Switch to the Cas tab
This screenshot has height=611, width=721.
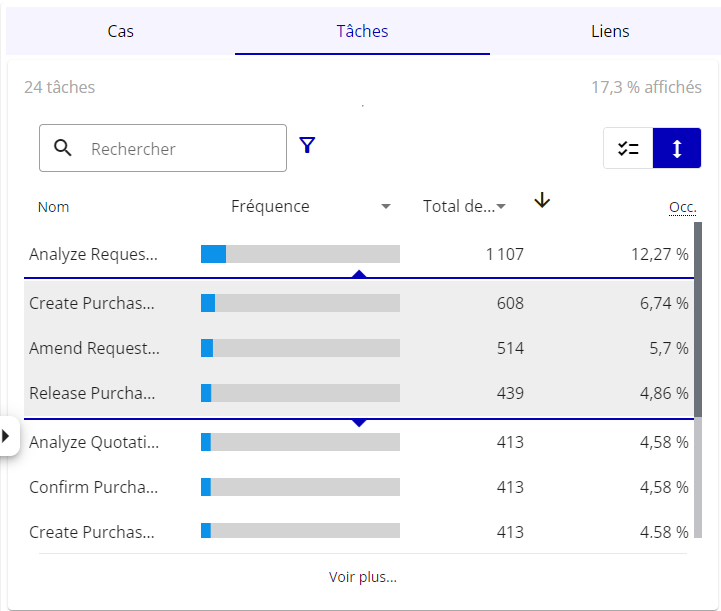pyautogui.click(x=121, y=31)
